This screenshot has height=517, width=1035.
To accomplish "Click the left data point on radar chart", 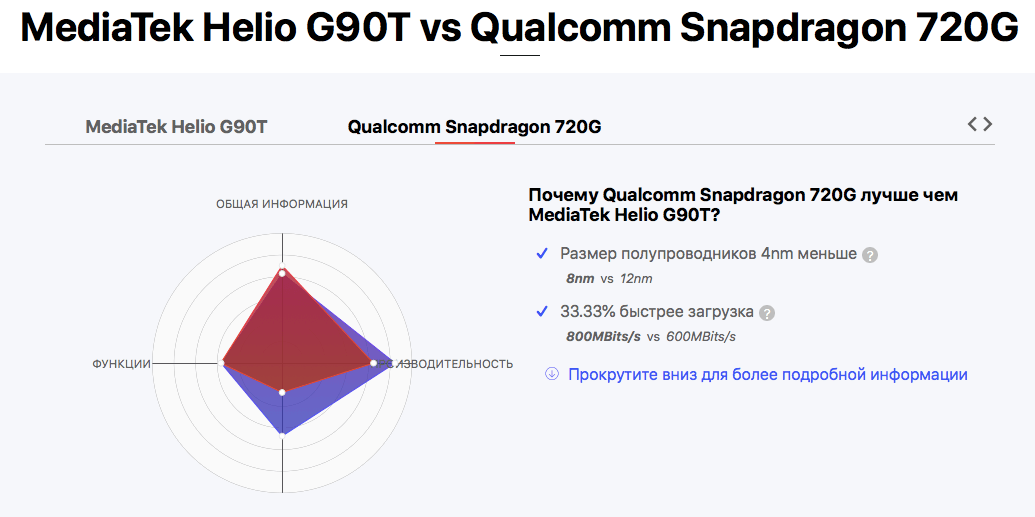I will coord(223,363).
